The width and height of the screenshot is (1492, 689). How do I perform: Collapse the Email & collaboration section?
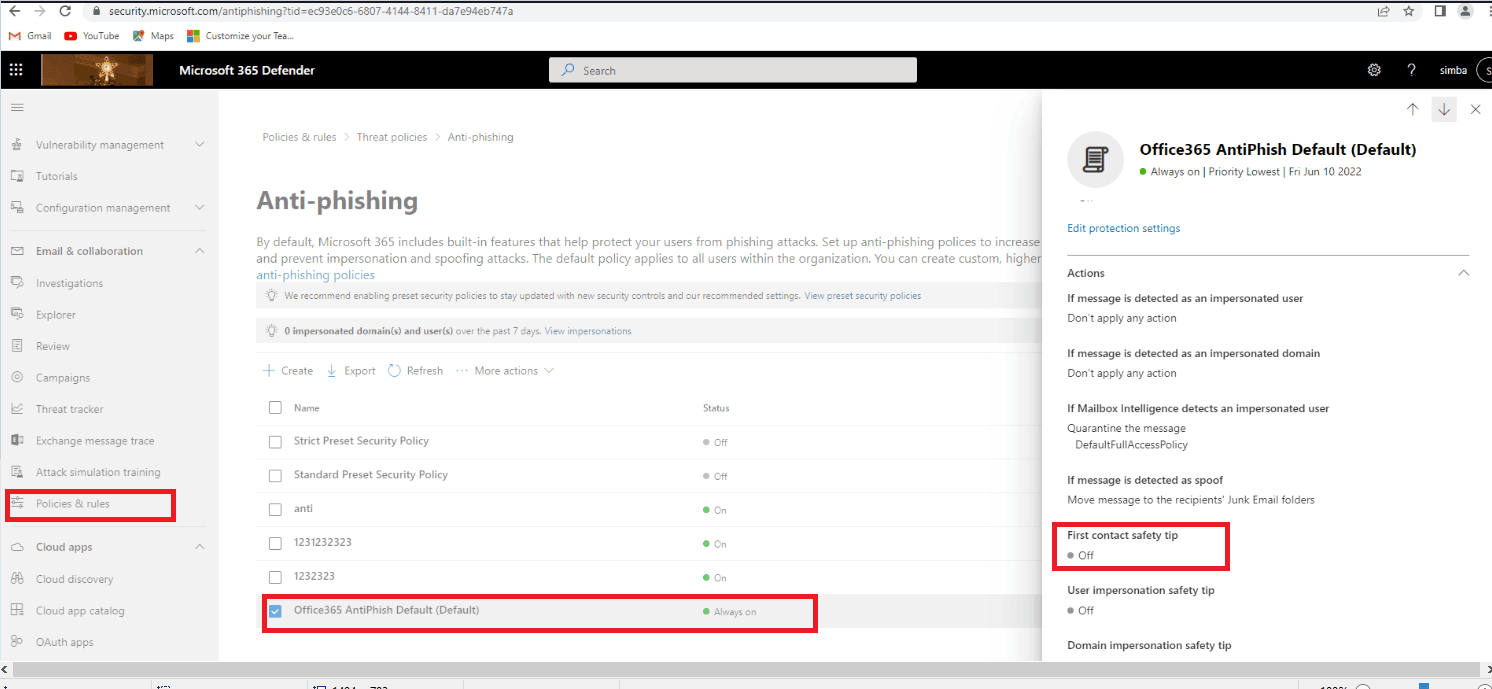click(x=198, y=251)
